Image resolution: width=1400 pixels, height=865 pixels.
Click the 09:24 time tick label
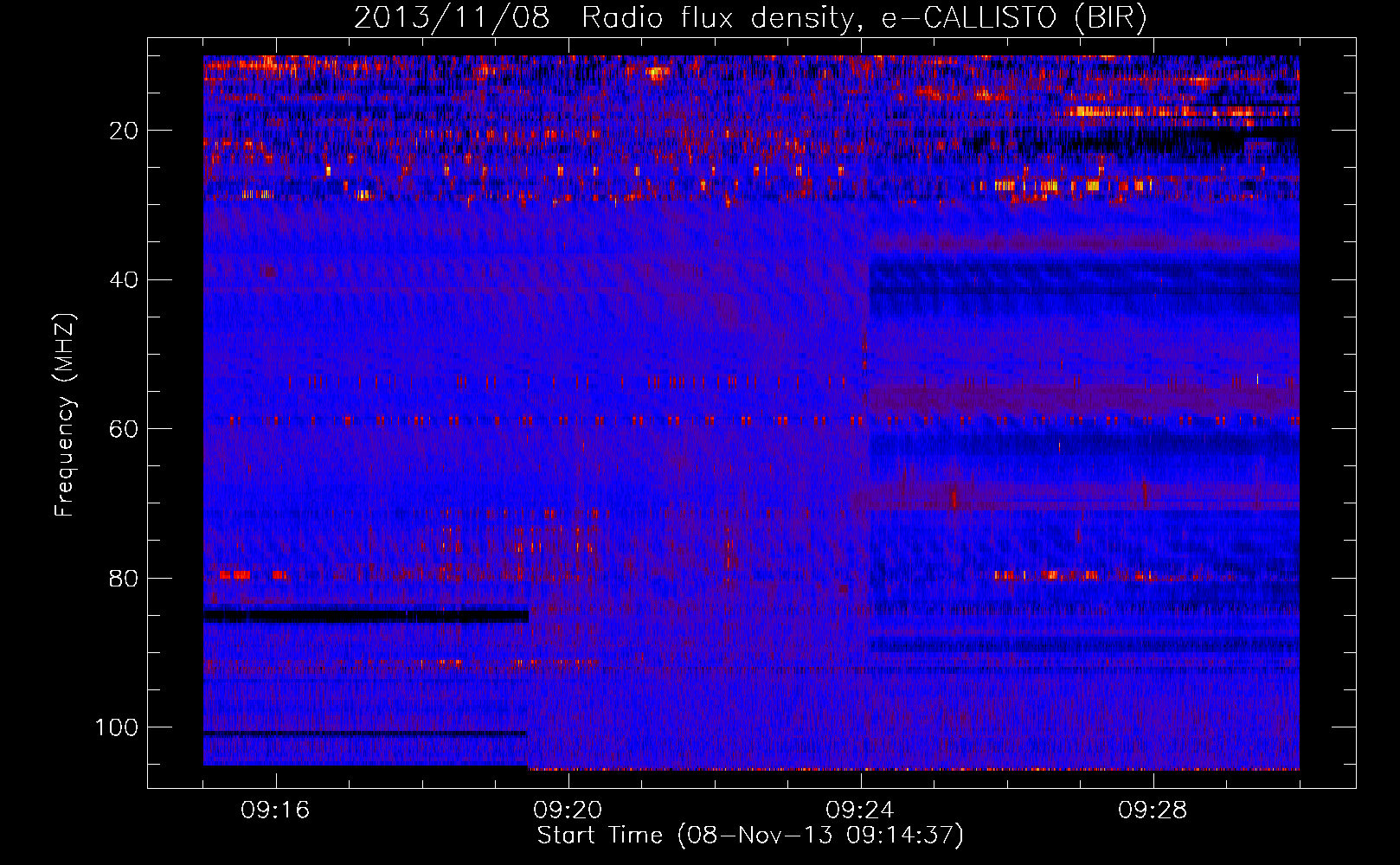[860, 811]
